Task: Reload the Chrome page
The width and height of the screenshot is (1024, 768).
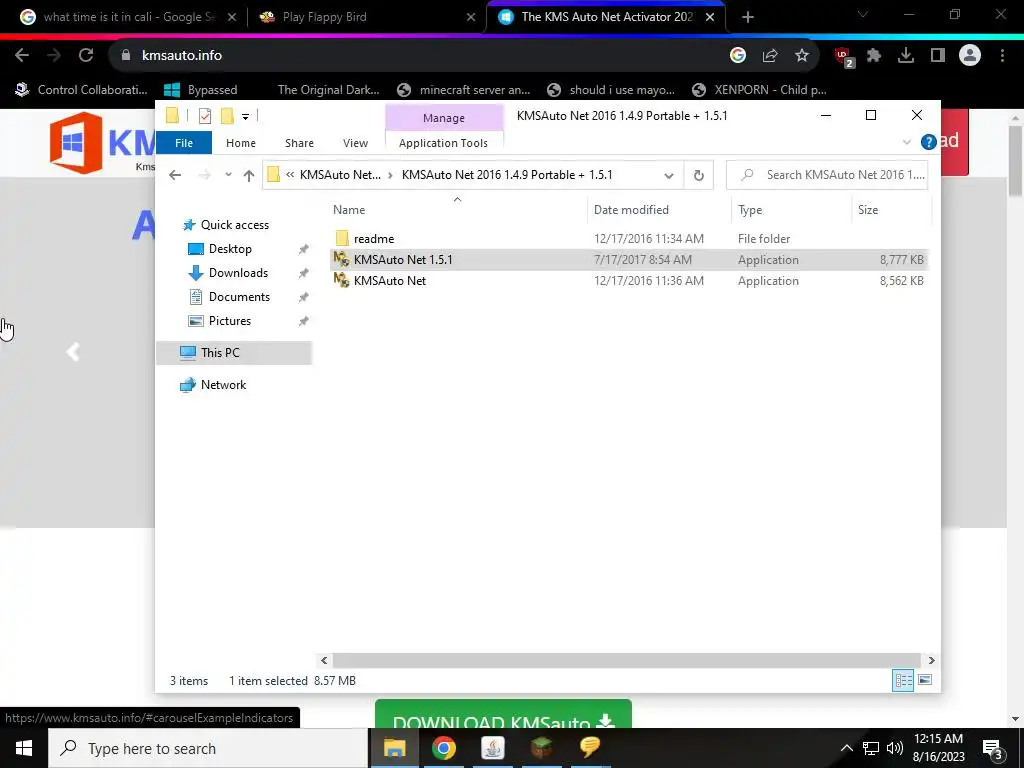Action: coord(86,56)
